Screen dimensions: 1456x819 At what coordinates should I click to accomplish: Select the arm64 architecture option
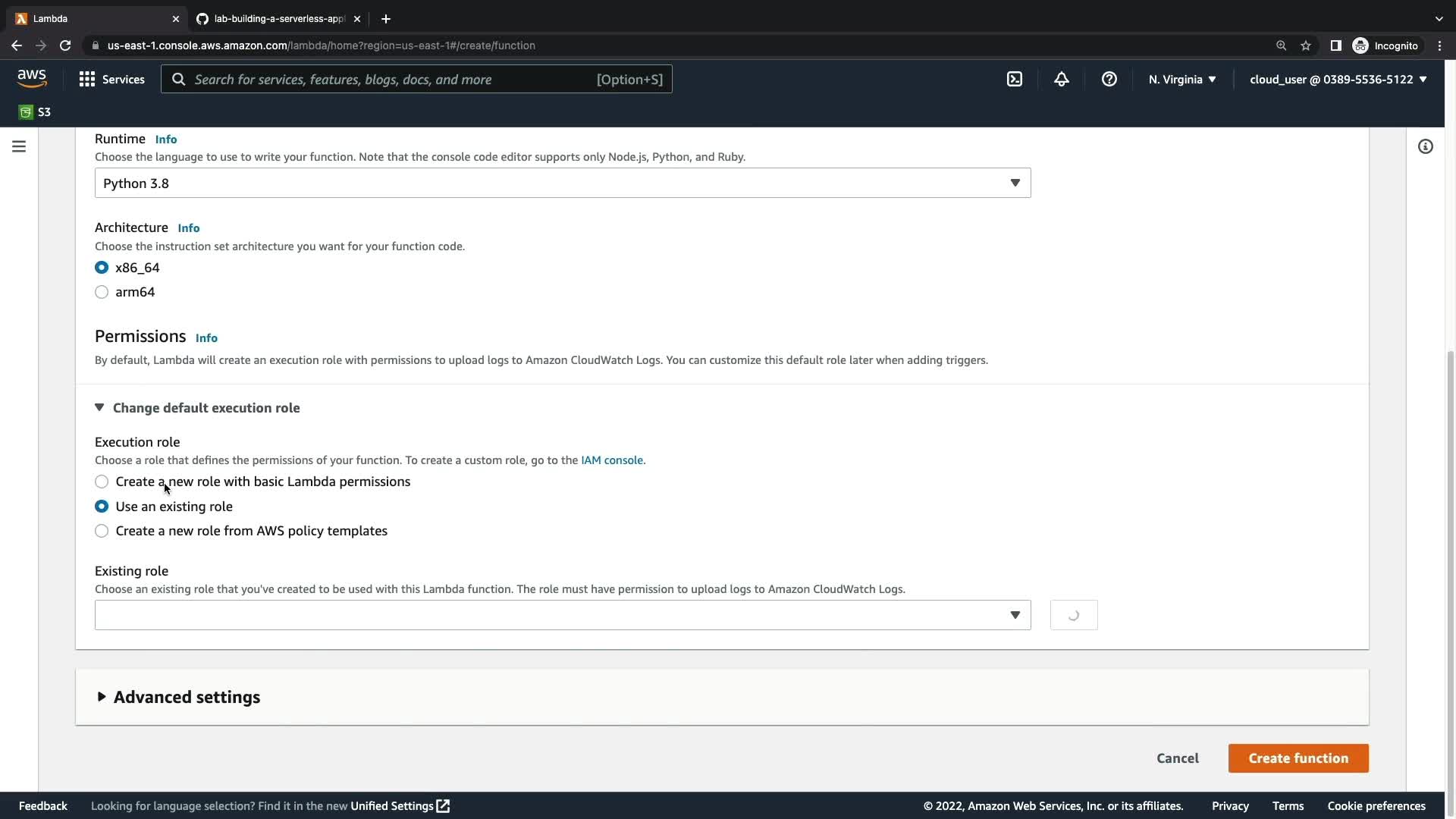coord(102,292)
